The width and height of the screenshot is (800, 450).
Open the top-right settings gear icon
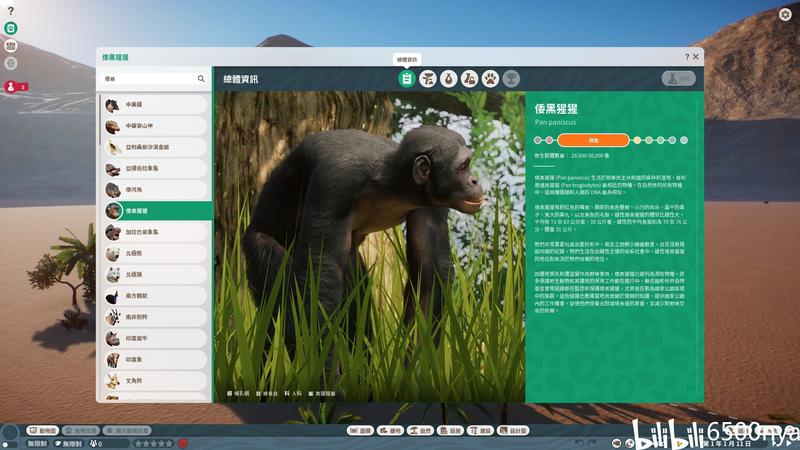(785, 14)
